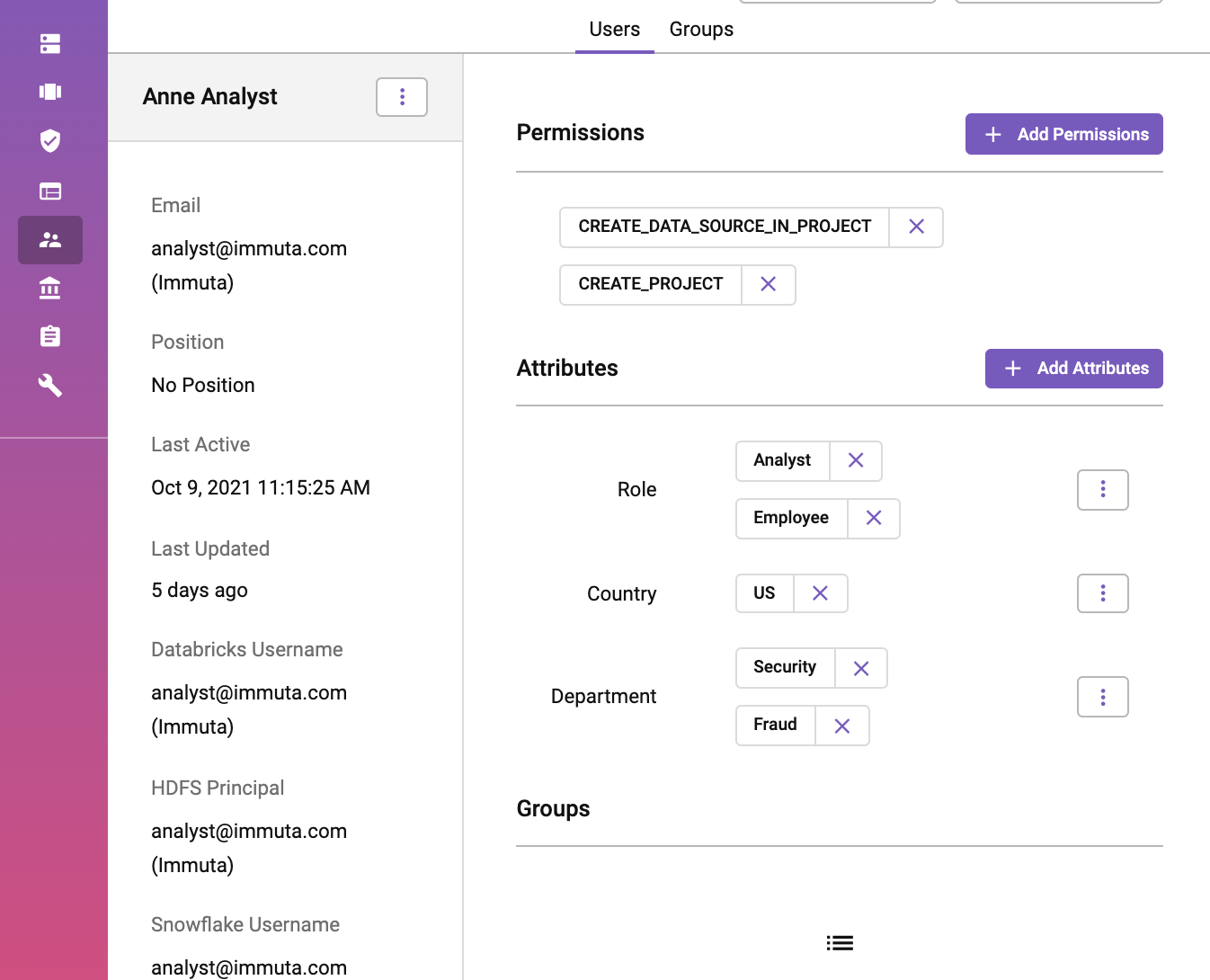Remove the US country attribute
The image size is (1210, 980).
(820, 593)
